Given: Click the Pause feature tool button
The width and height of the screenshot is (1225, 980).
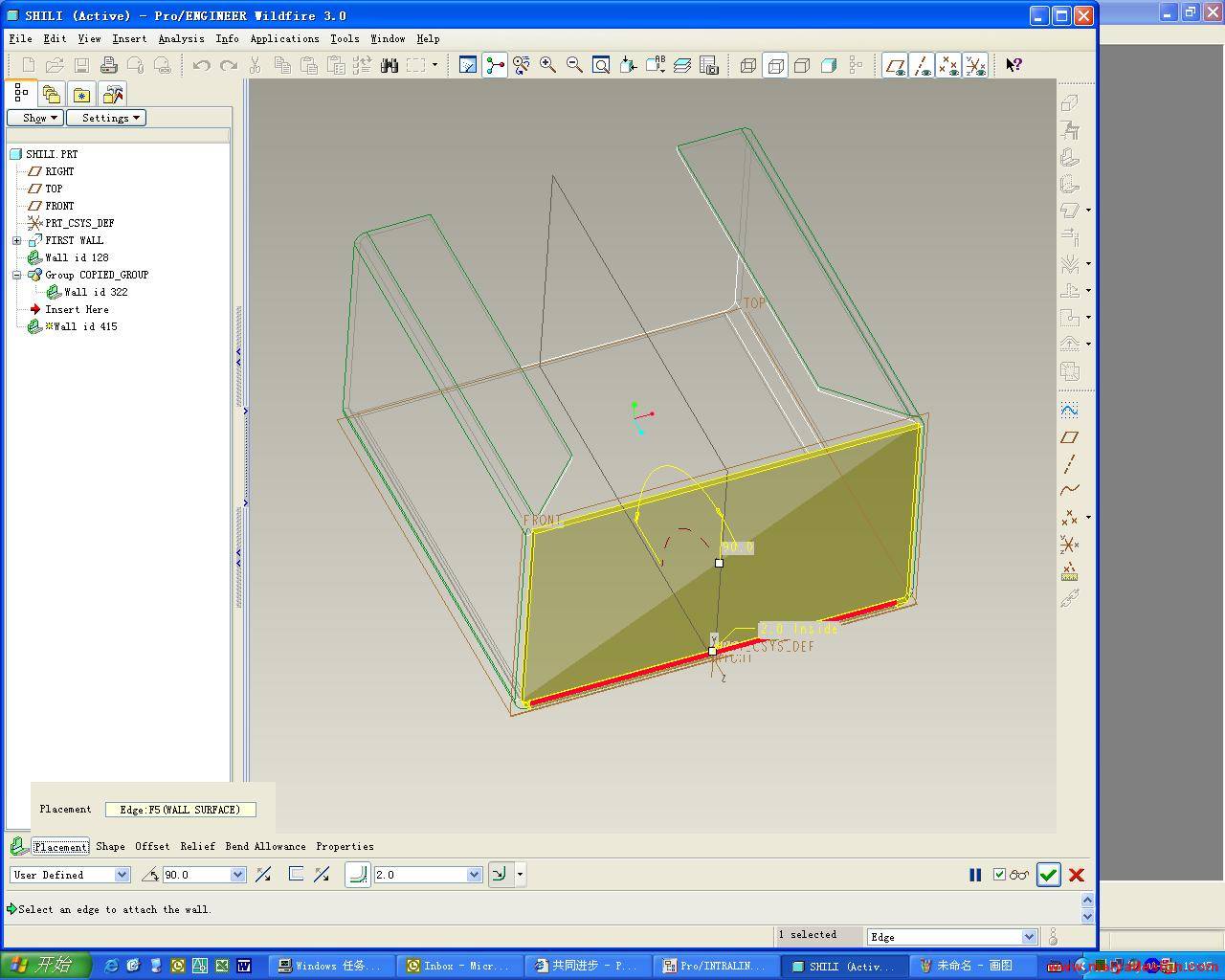Looking at the screenshot, I should pyautogui.click(x=975, y=875).
